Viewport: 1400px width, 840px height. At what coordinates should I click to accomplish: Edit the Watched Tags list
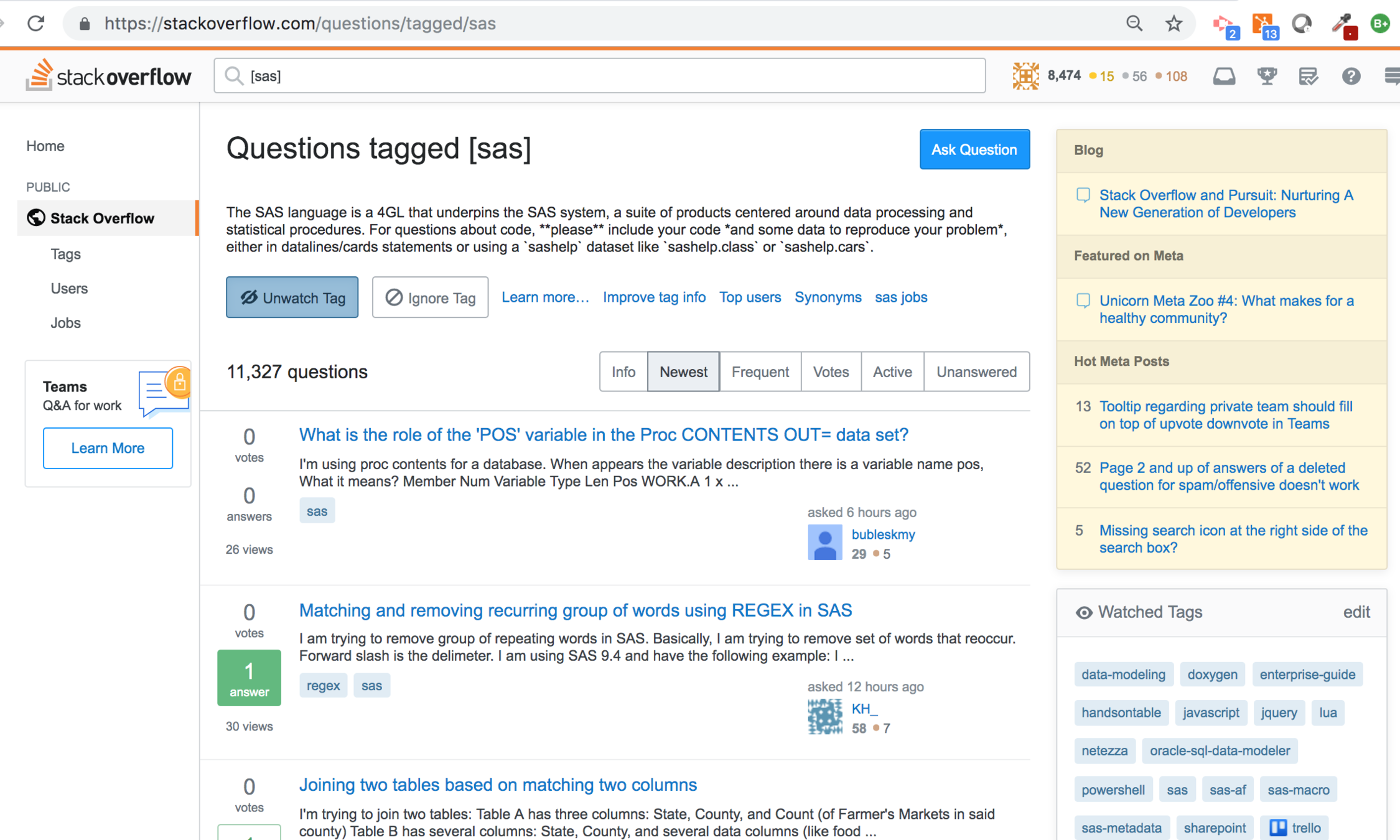[x=1356, y=612]
